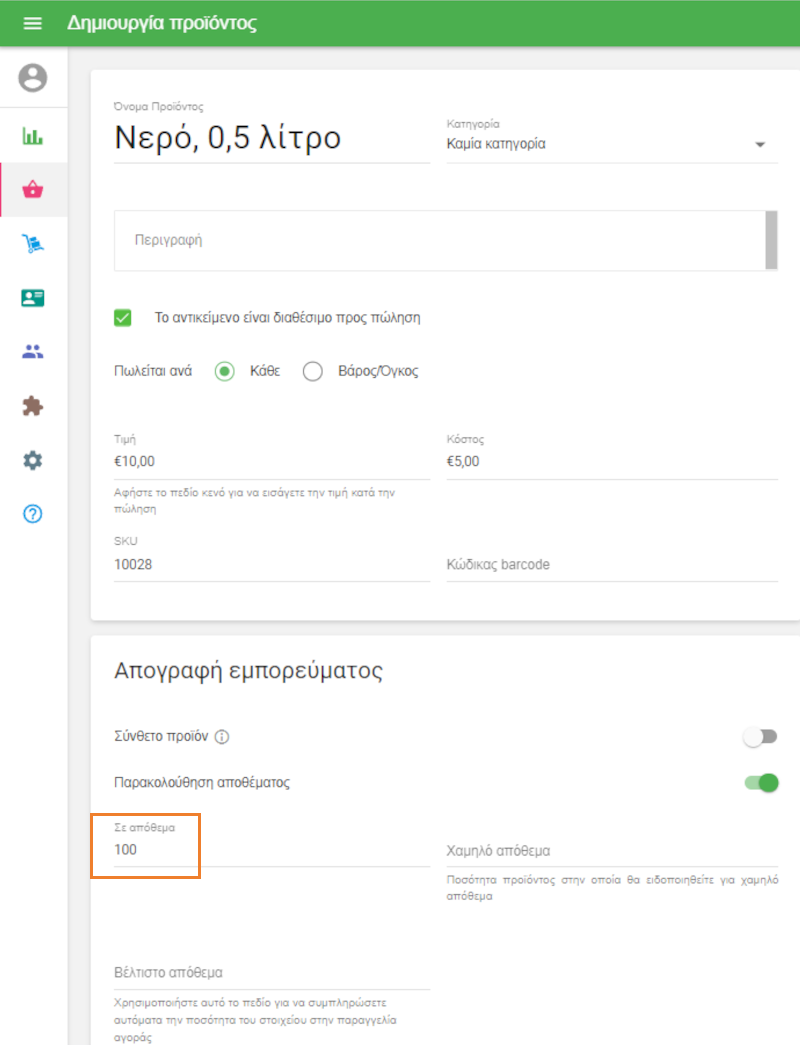Click the info icon beside Σύνθετο προϊόν
The height and width of the screenshot is (1045, 800).
222,737
